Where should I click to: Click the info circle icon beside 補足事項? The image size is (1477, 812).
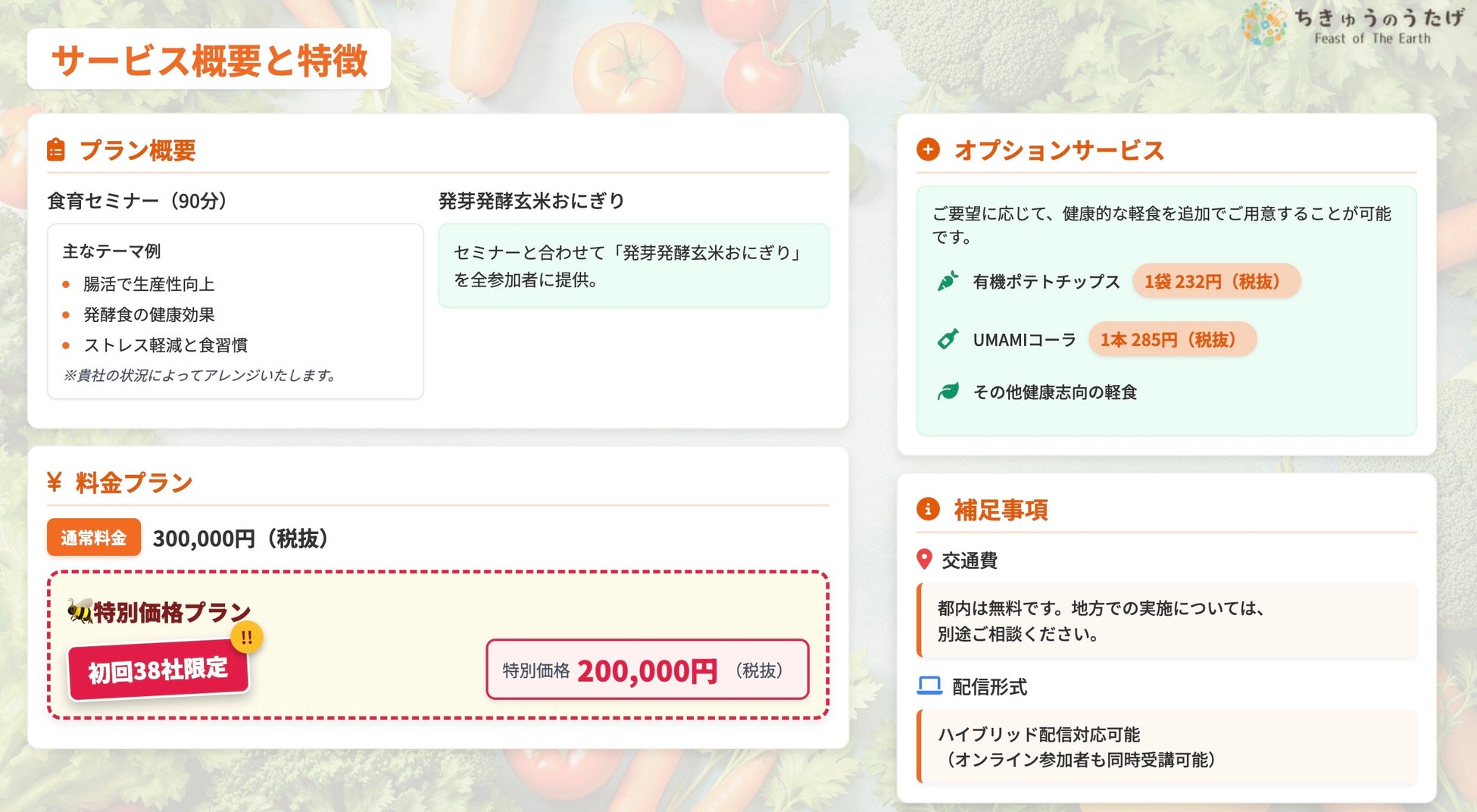coord(928,509)
